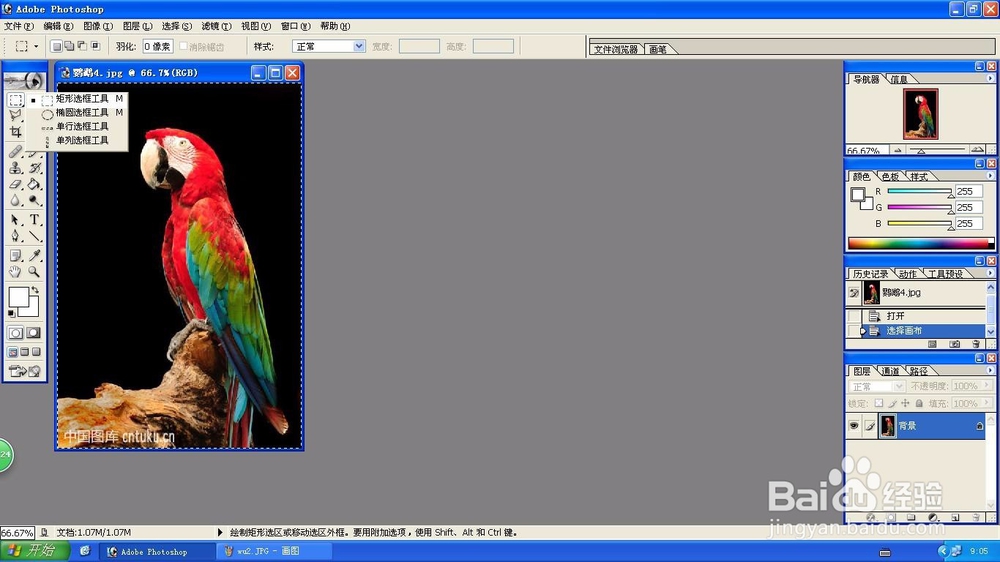1000x562 pixels.
Task: Toggle lock position in Layers panel
Action: pyautogui.click(x=906, y=403)
